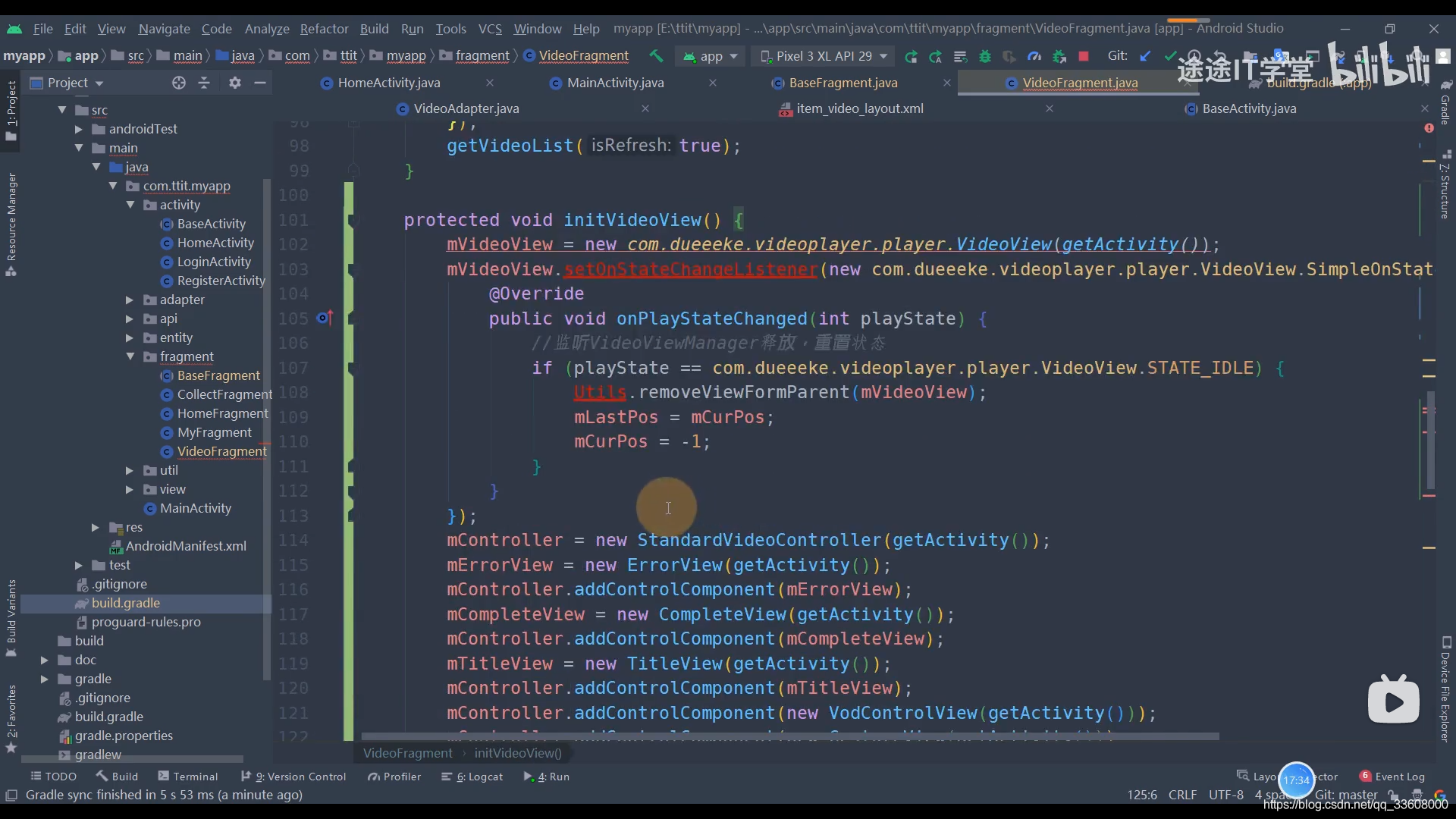The height and width of the screenshot is (819, 1456).
Task: Click Apply Changes and Restart Activity icon
Action: (x=935, y=56)
